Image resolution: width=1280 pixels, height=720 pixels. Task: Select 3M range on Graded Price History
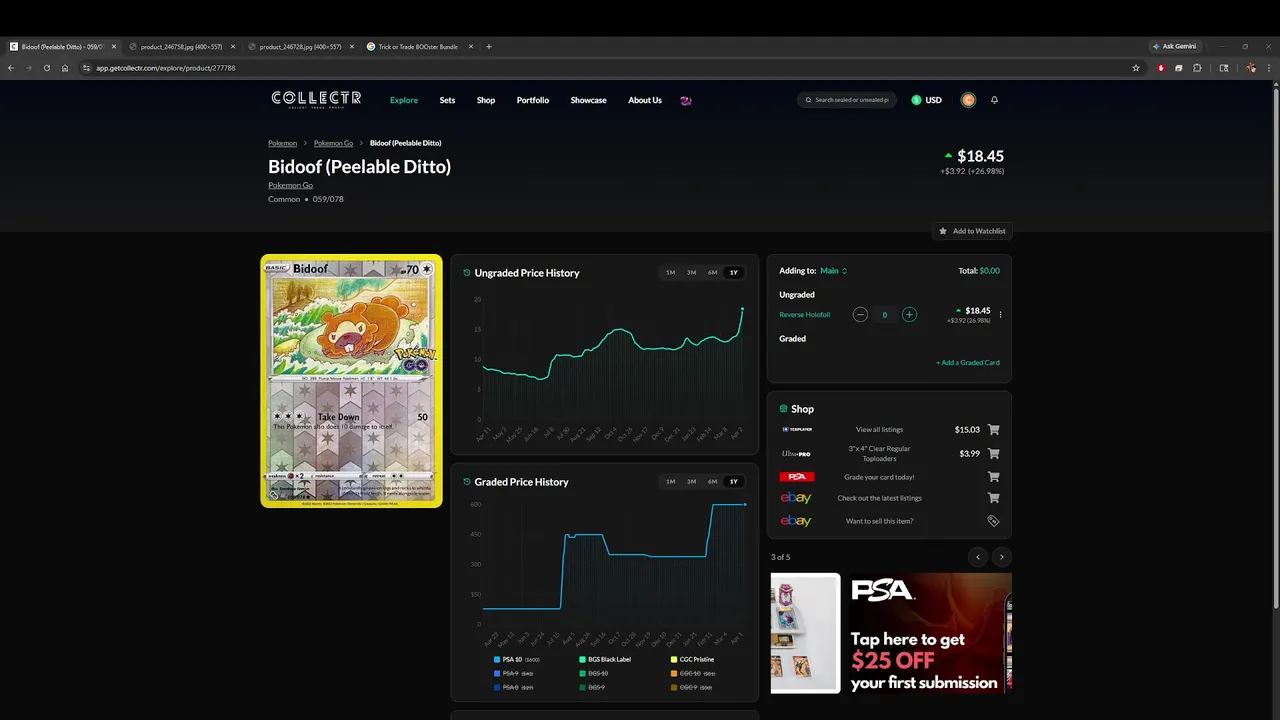click(x=691, y=482)
